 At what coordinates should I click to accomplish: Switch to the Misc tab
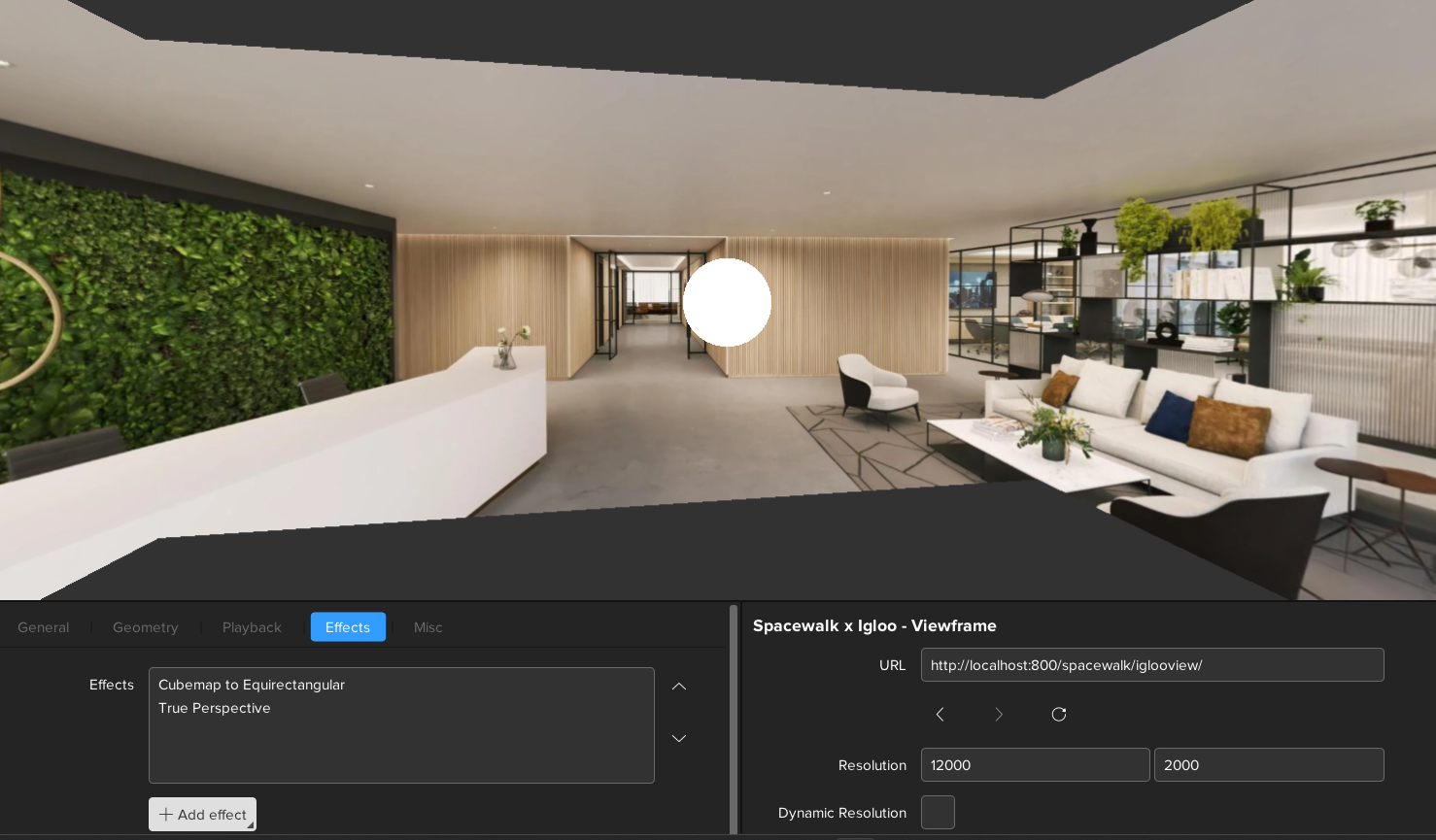coord(427,627)
